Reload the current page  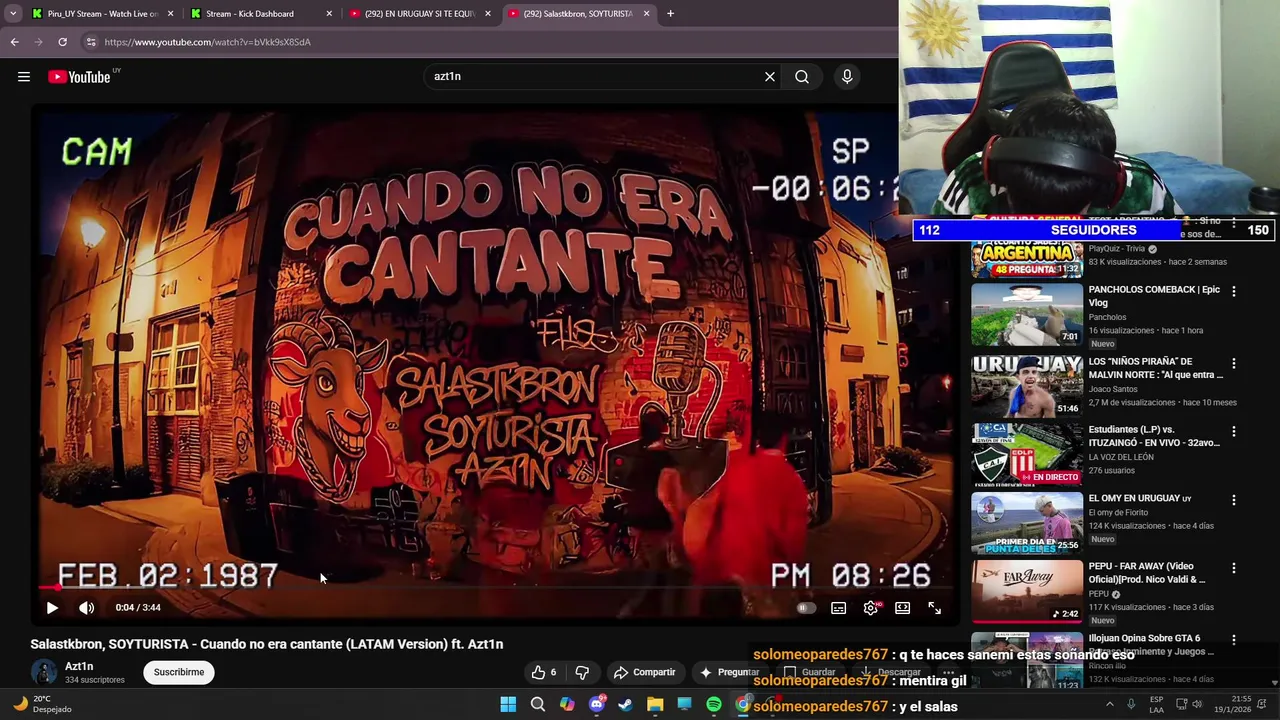coord(62,42)
